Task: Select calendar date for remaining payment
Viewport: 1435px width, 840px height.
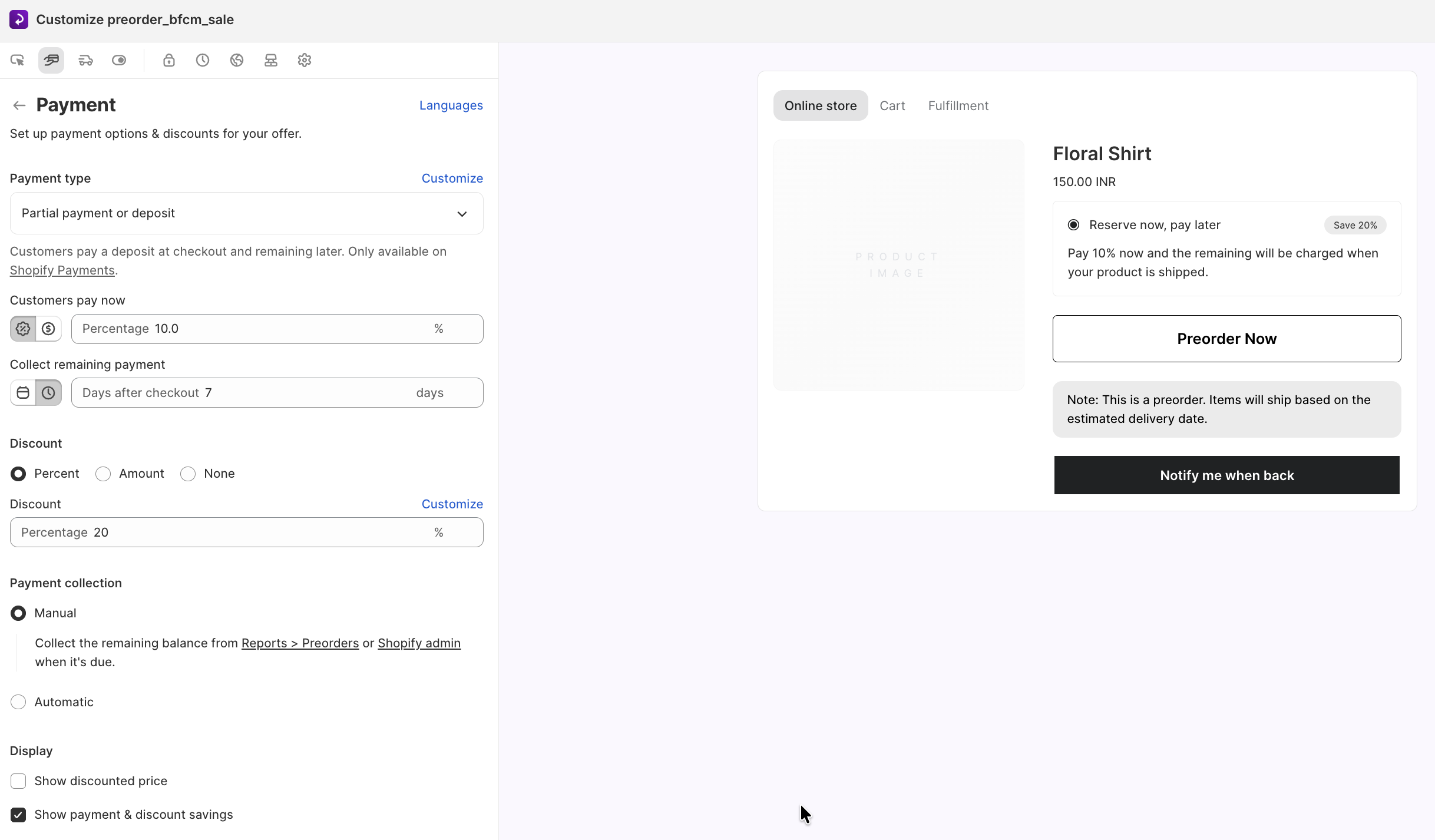Action: (23, 393)
